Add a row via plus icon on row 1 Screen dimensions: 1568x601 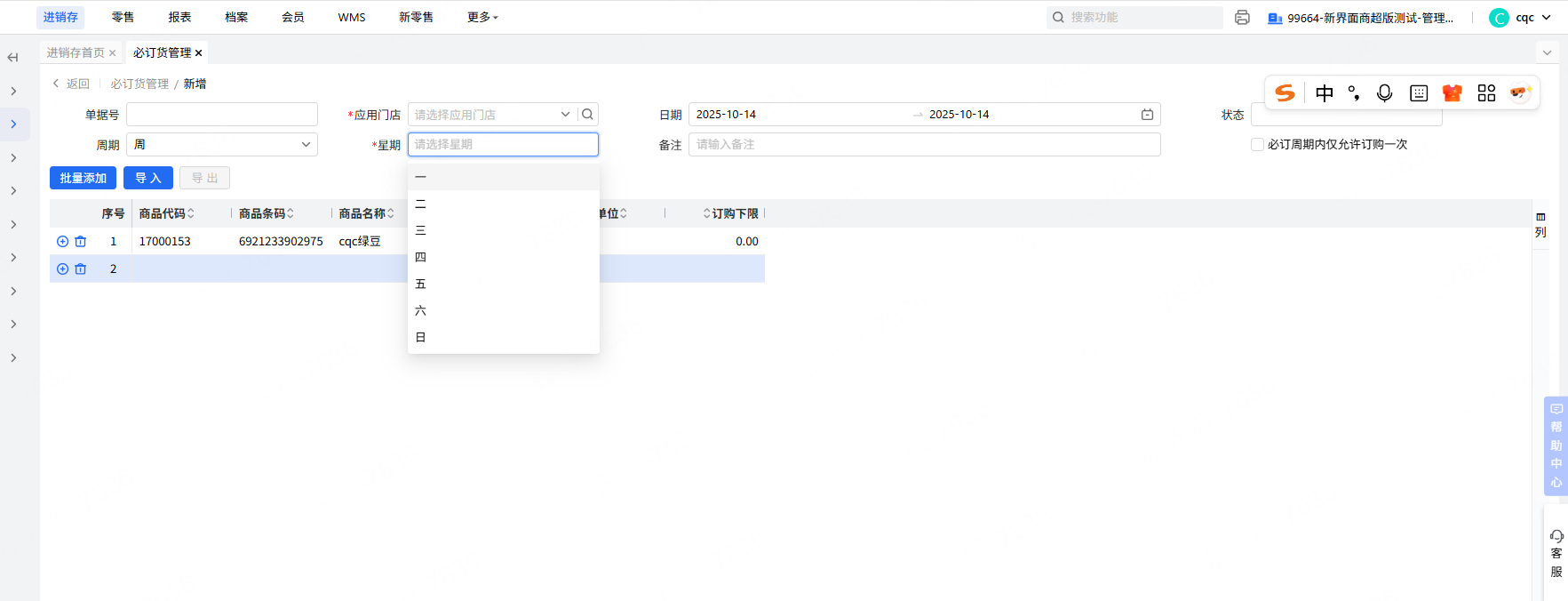coord(62,241)
